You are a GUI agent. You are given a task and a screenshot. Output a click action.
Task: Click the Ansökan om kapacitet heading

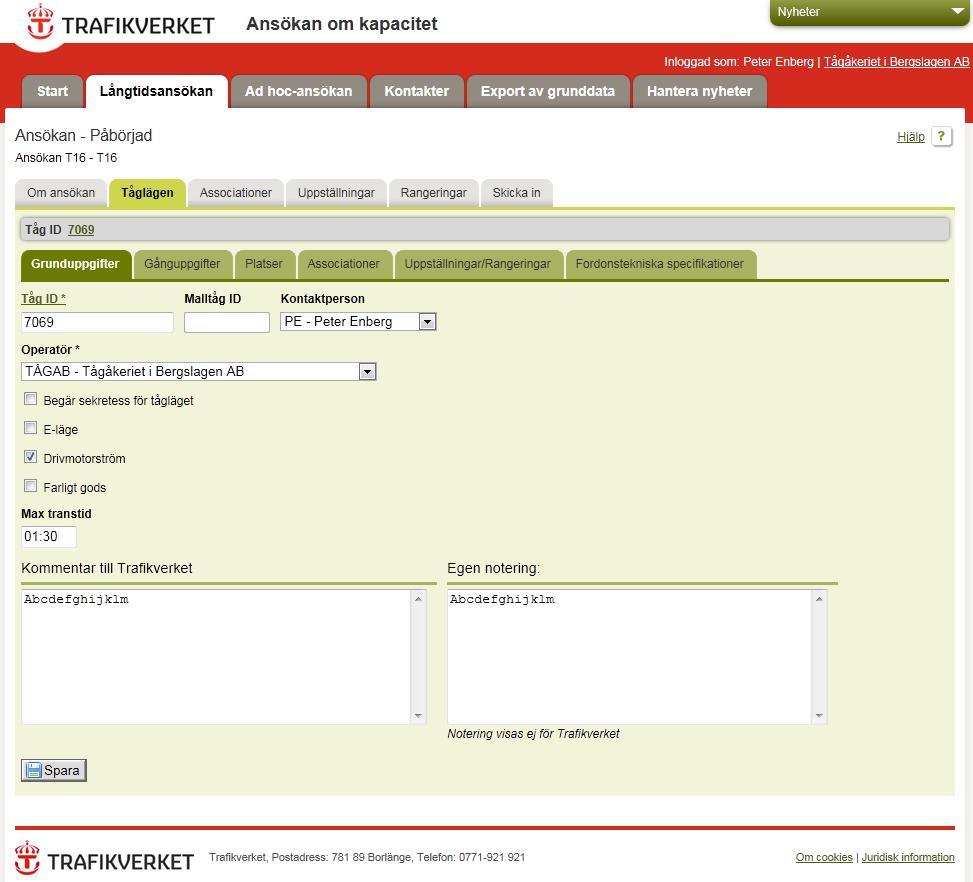342,24
